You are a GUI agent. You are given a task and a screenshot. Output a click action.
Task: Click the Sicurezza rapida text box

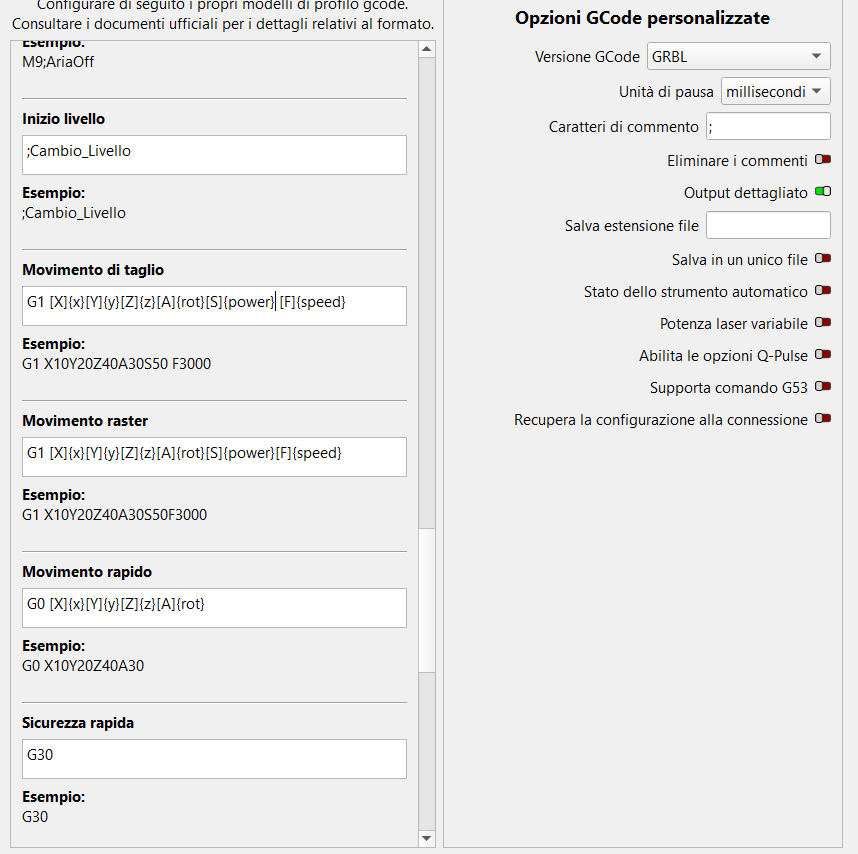pos(214,759)
